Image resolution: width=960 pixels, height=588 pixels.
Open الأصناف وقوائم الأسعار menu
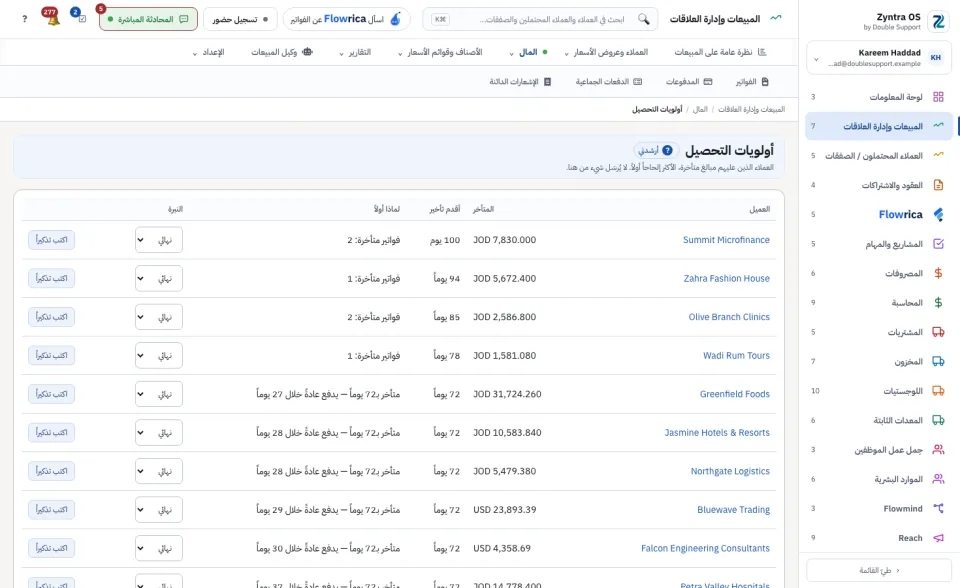(x=440, y=52)
